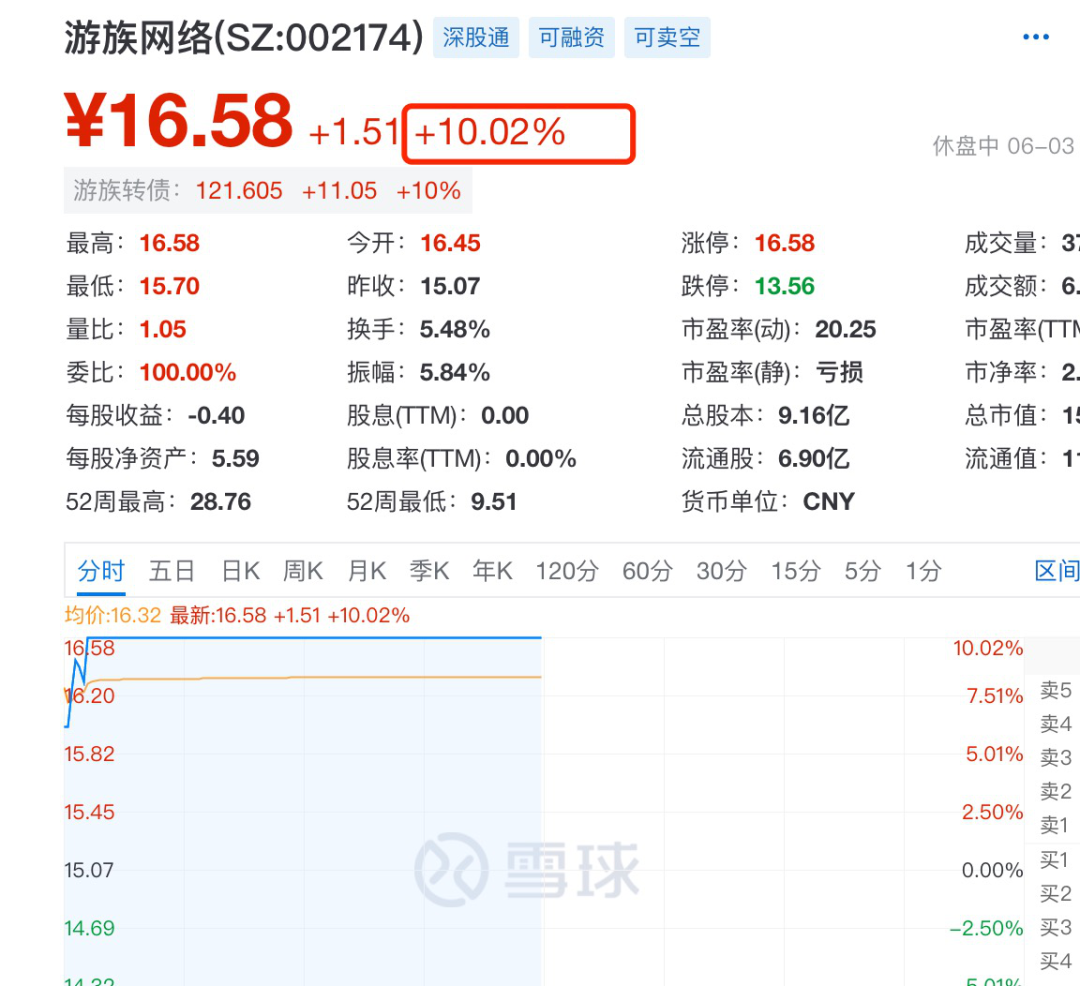Screen dimensions: 1080x986
Task: Click the 卖2 order book row
Action: (x=1056, y=791)
